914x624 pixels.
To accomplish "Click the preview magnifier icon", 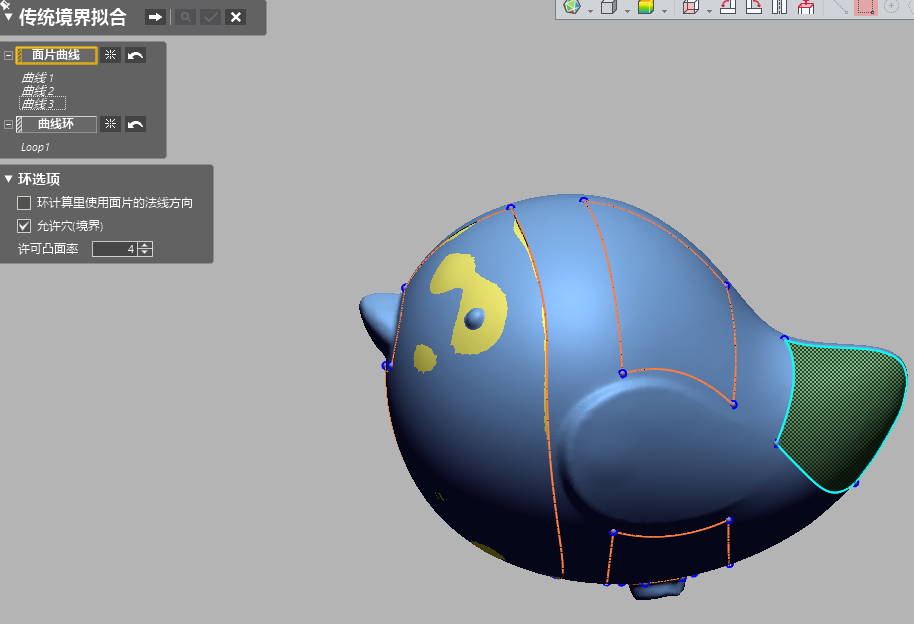I will [x=185, y=17].
